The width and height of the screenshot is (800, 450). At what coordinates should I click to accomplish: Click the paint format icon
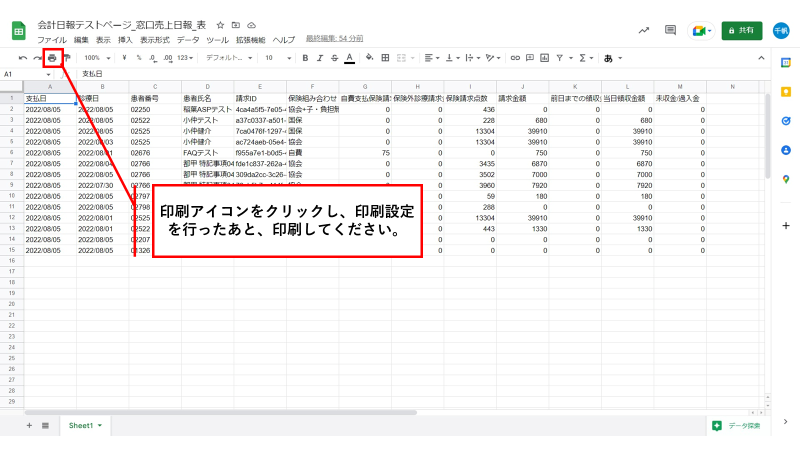[67, 58]
